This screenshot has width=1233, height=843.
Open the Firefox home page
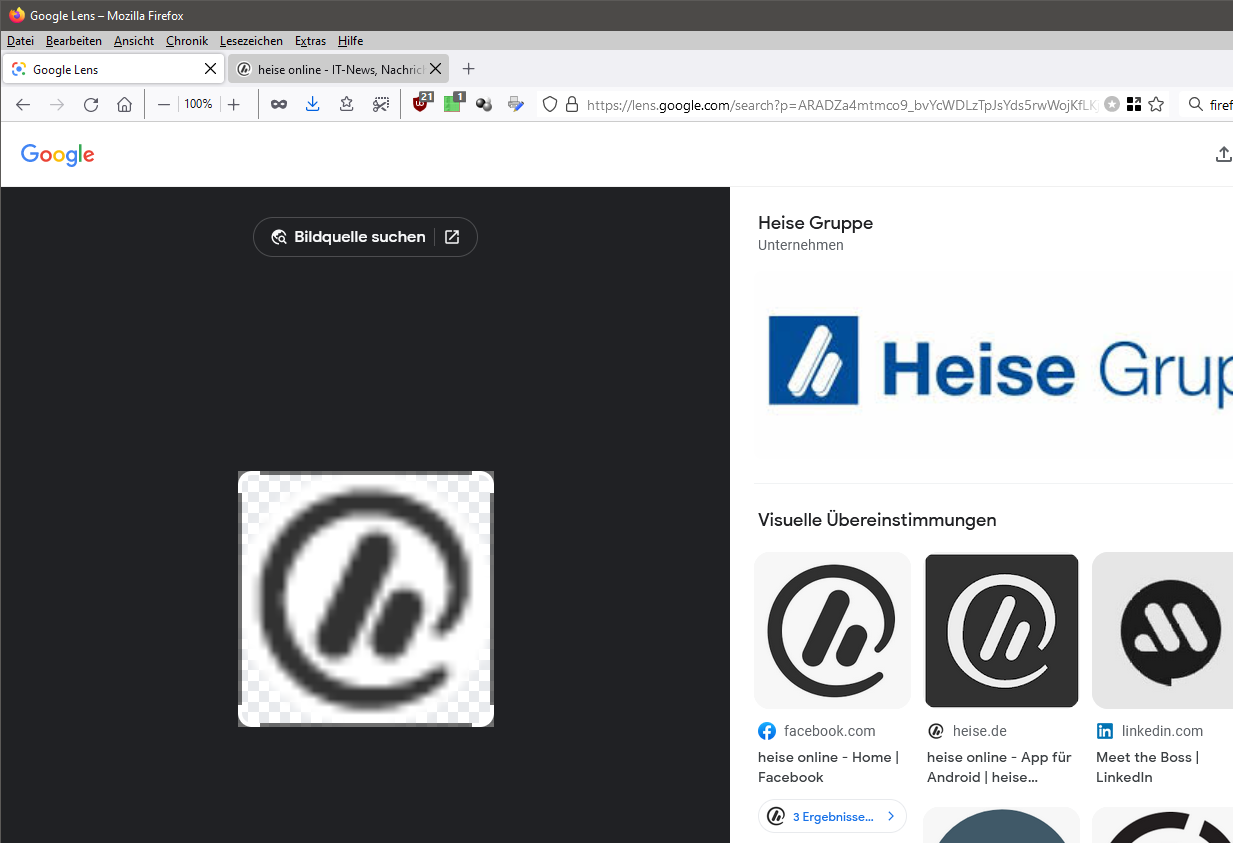pos(124,104)
